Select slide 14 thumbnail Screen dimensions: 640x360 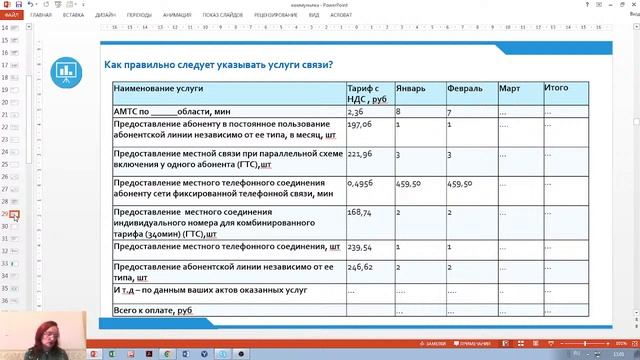[14, 28]
